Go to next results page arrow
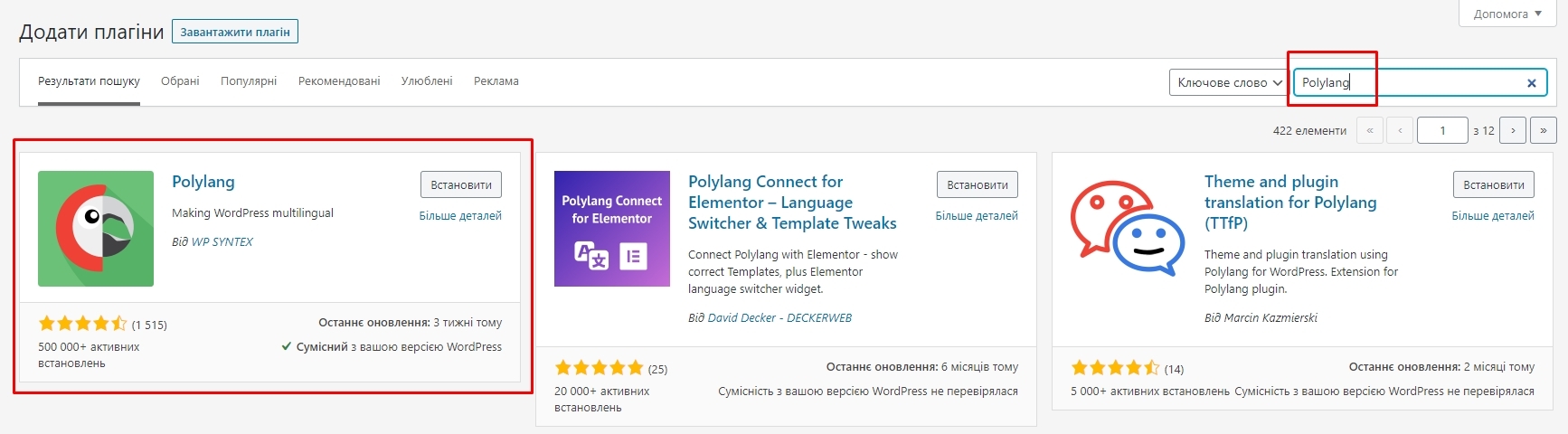Image resolution: width=1568 pixels, height=434 pixels. click(x=1513, y=130)
